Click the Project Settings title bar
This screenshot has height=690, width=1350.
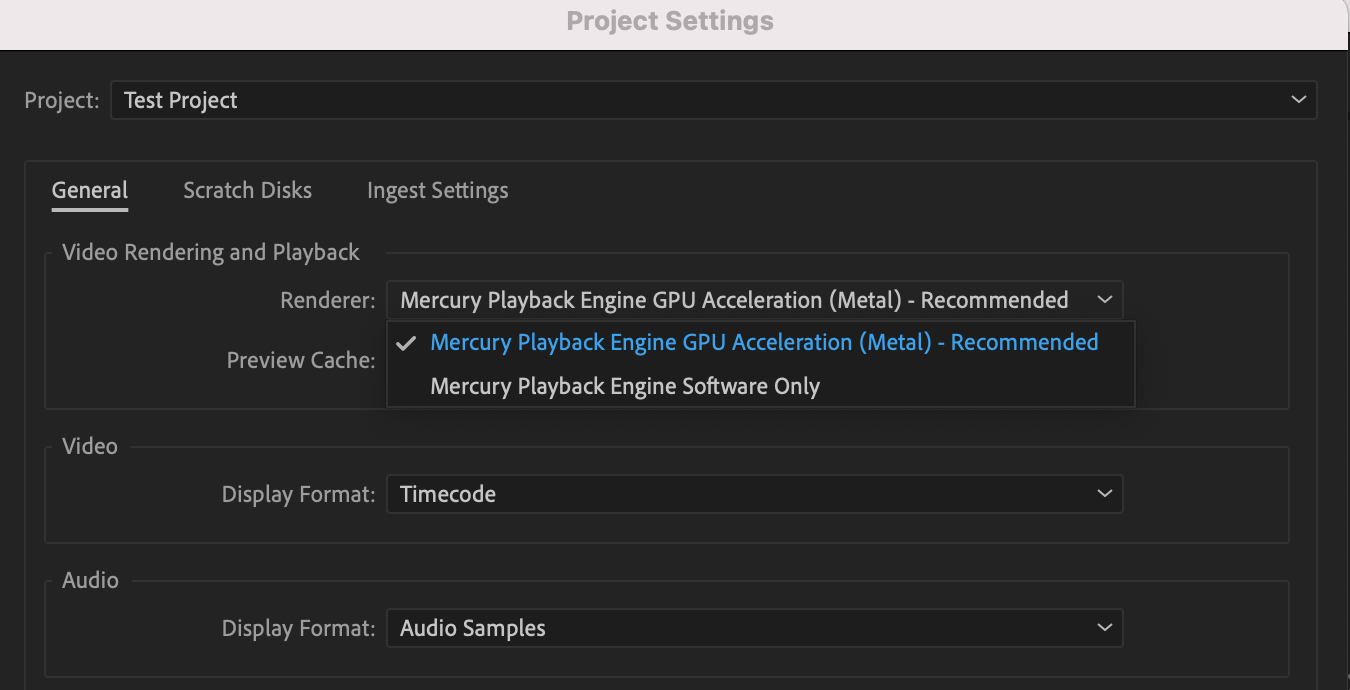click(670, 21)
